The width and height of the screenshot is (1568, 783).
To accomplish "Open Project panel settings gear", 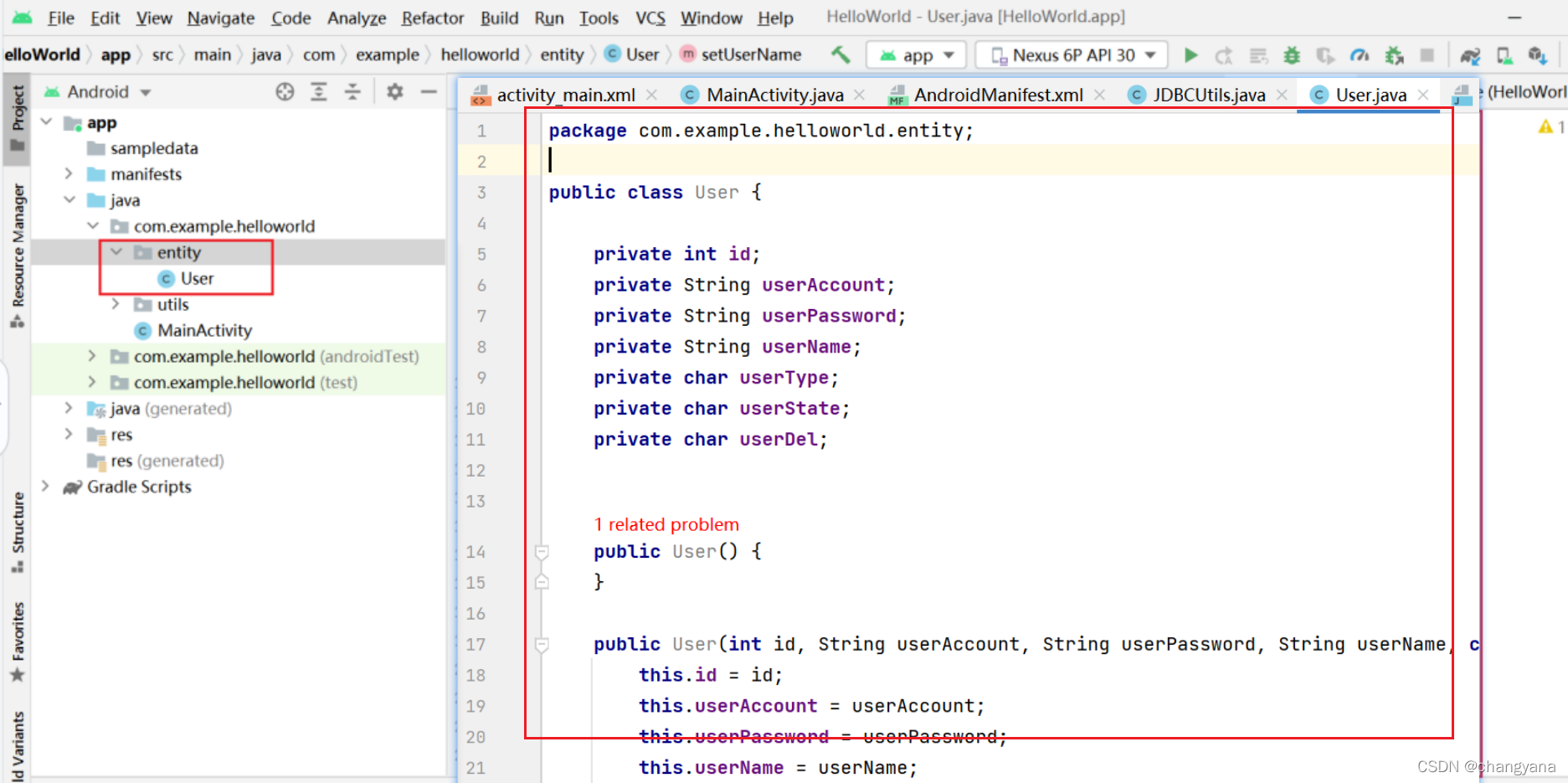I will pos(394,92).
